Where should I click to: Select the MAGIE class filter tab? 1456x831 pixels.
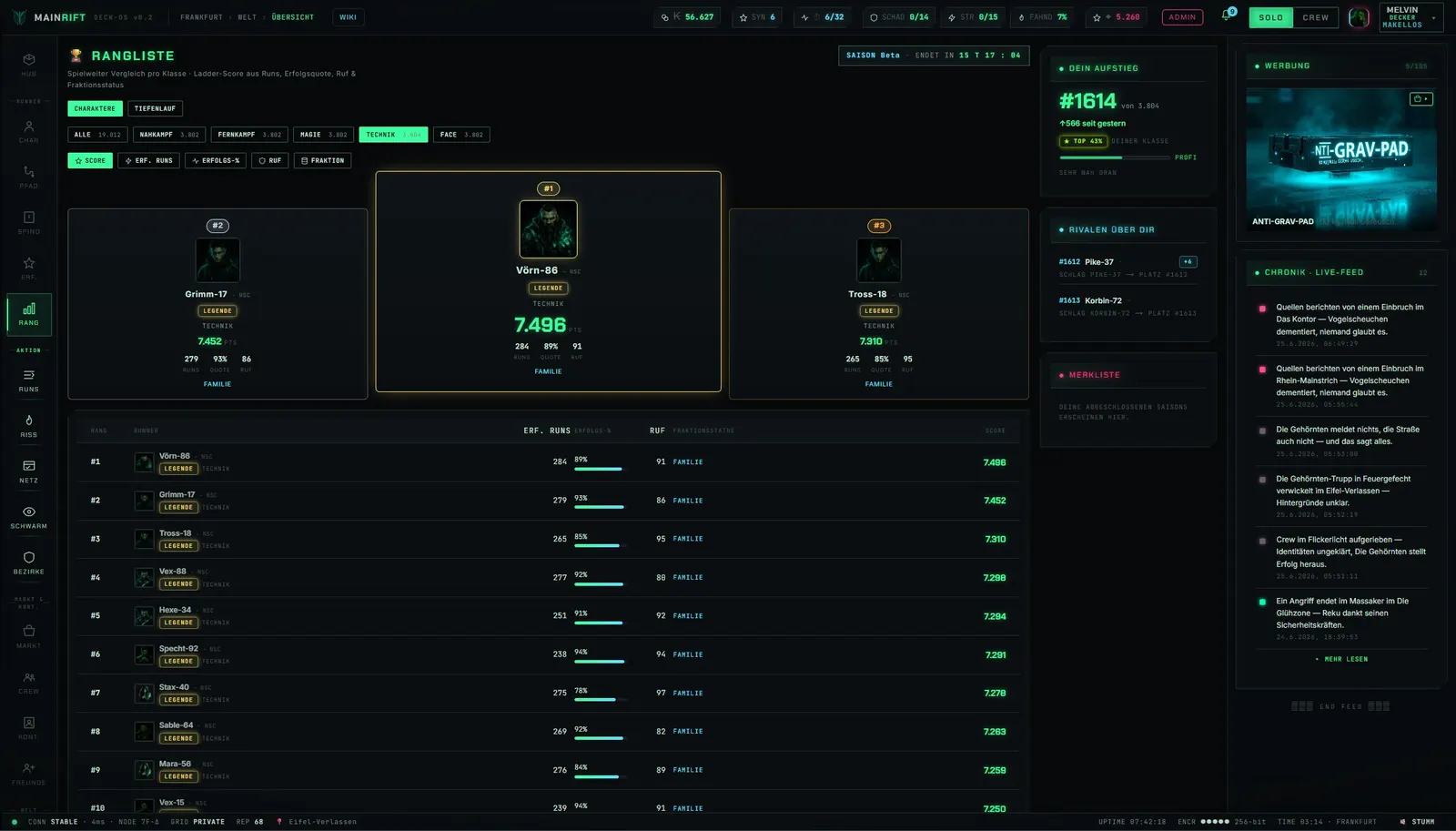point(323,135)
